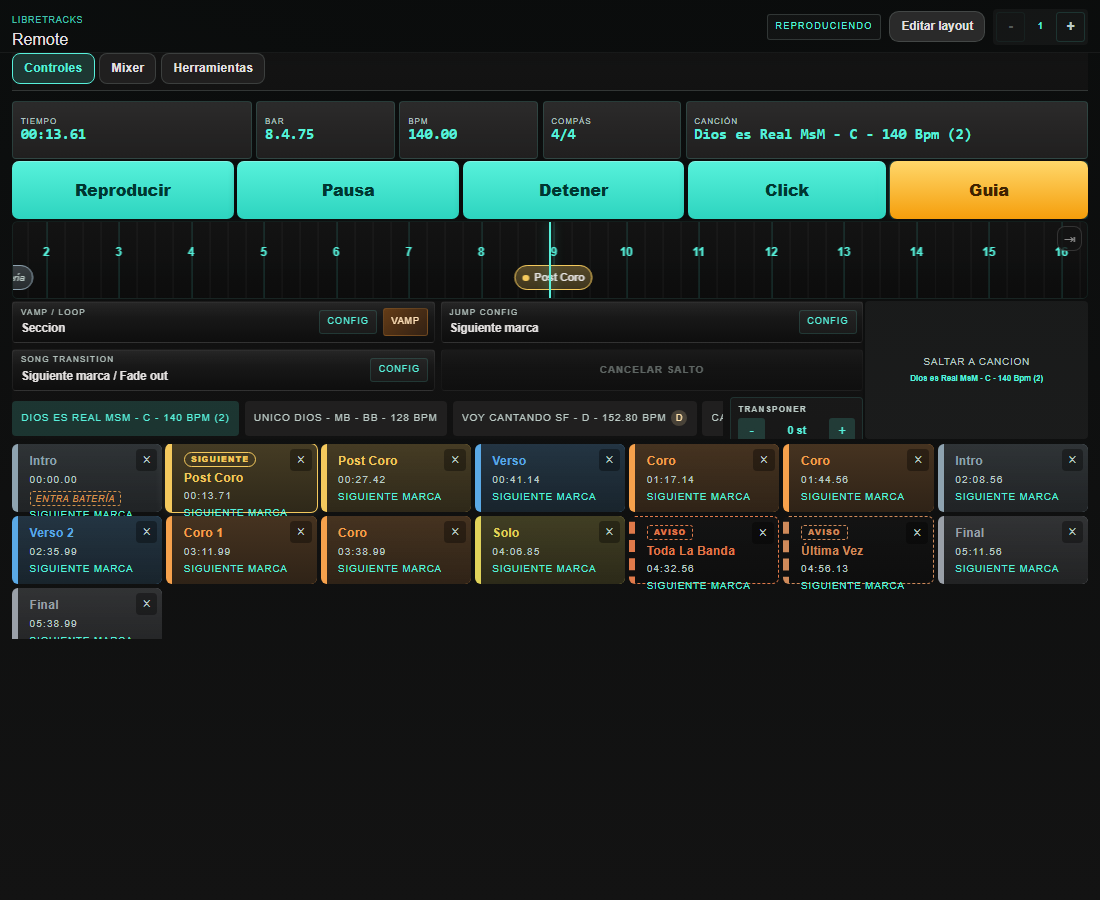The width and height of the screenshot is (1100, 900).
Task: Open Vamp / Loop CONFIG
Action: [348, 321]
